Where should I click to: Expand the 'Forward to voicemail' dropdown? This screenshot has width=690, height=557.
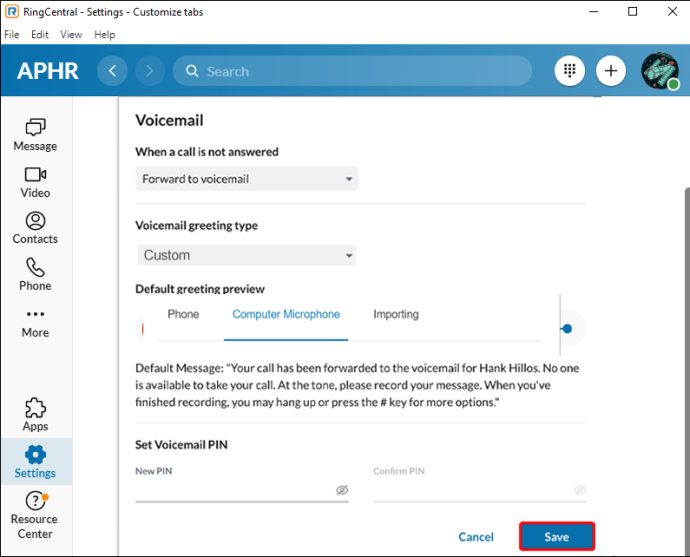click(x=247, y=179)
